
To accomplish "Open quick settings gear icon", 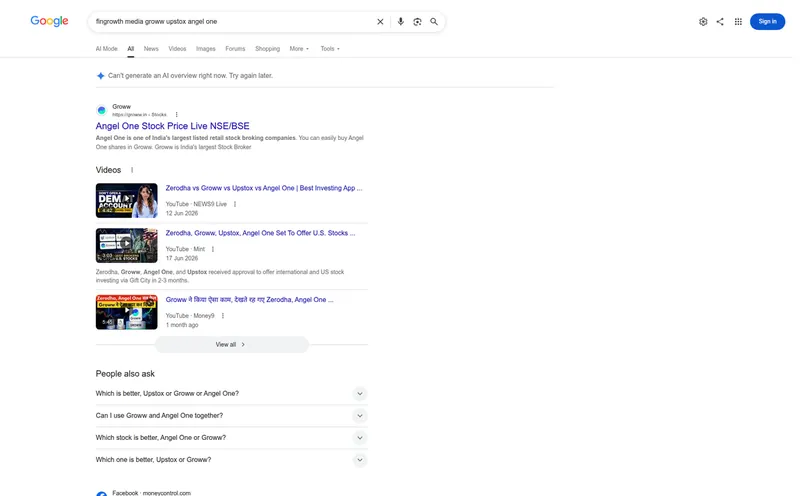I will click(703, 21).
